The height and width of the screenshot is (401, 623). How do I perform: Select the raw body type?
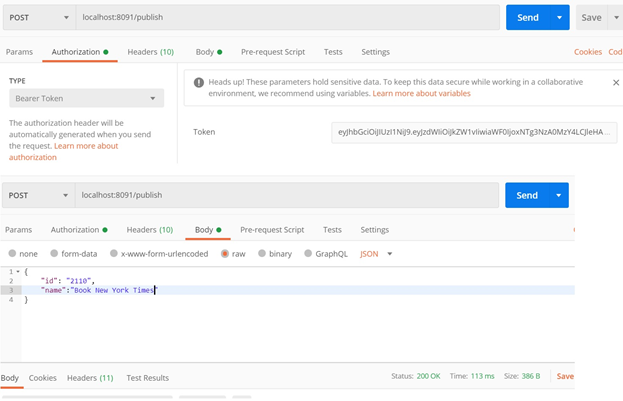(232, 254)
